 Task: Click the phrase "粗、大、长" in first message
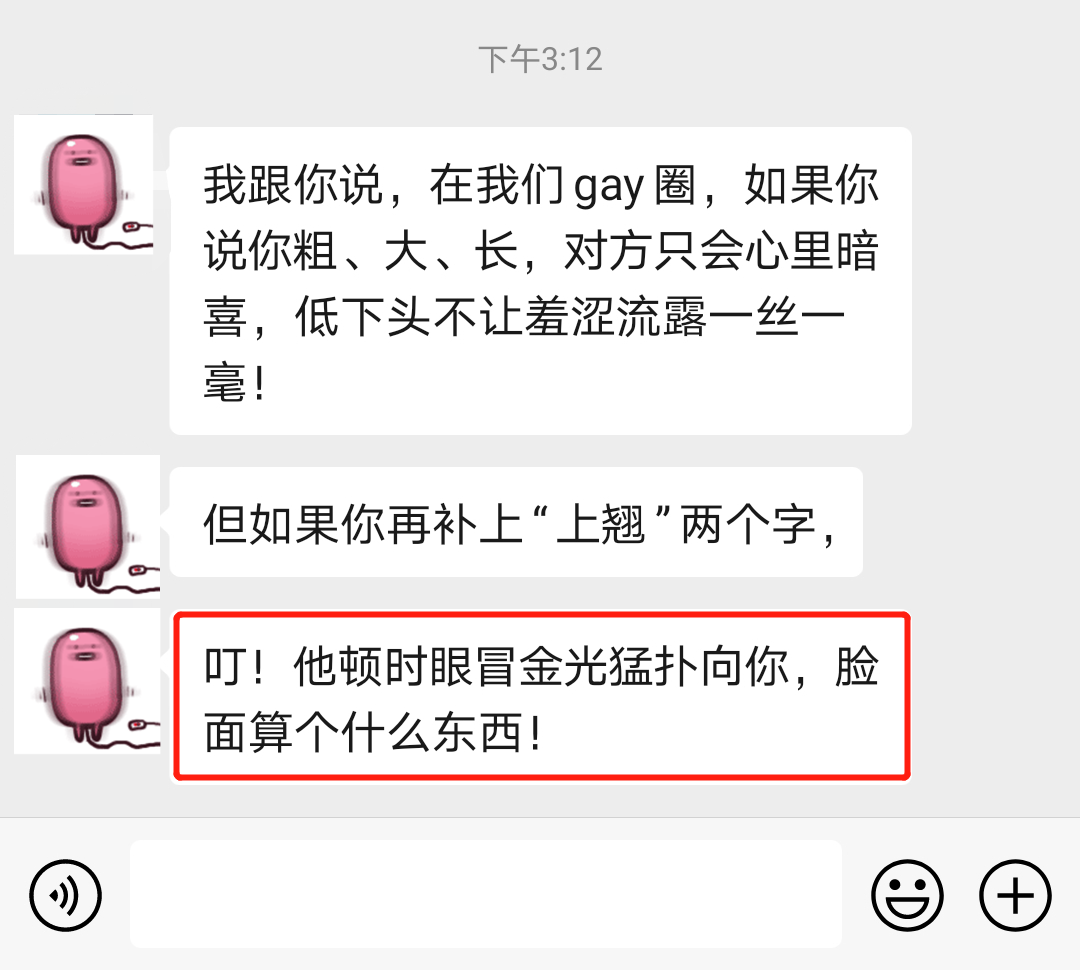(x=406, y=251)
